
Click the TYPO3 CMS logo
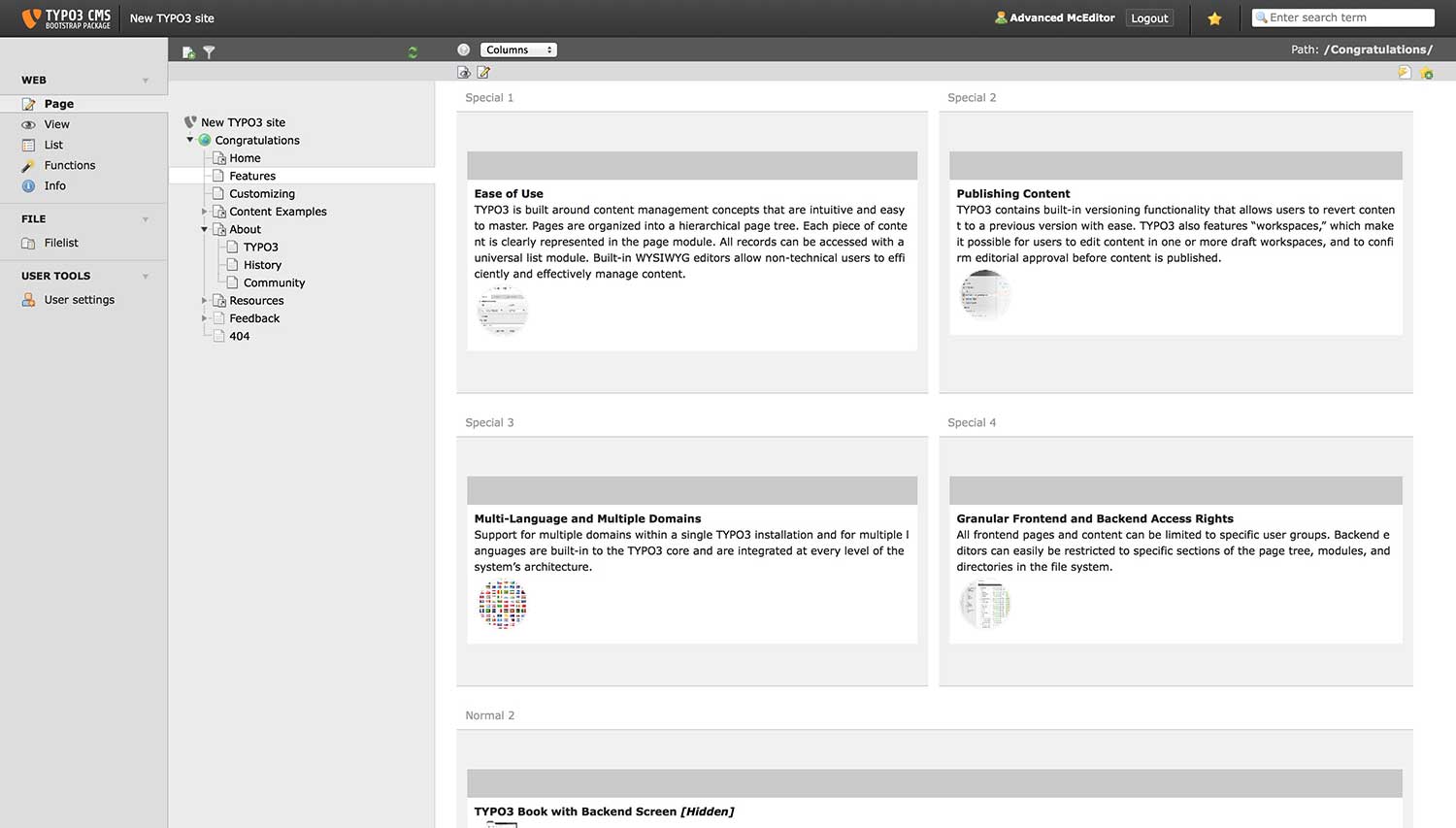point(66,17)
